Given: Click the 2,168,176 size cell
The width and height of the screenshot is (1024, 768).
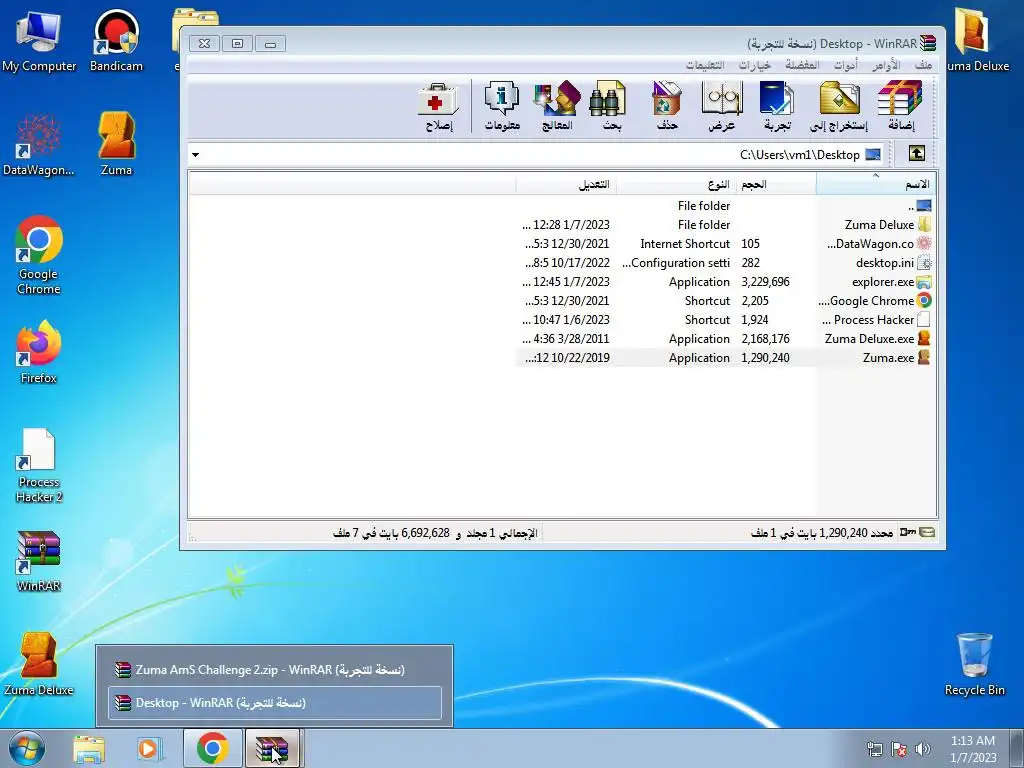Looking at the screenshot, I should click(765, 338).
